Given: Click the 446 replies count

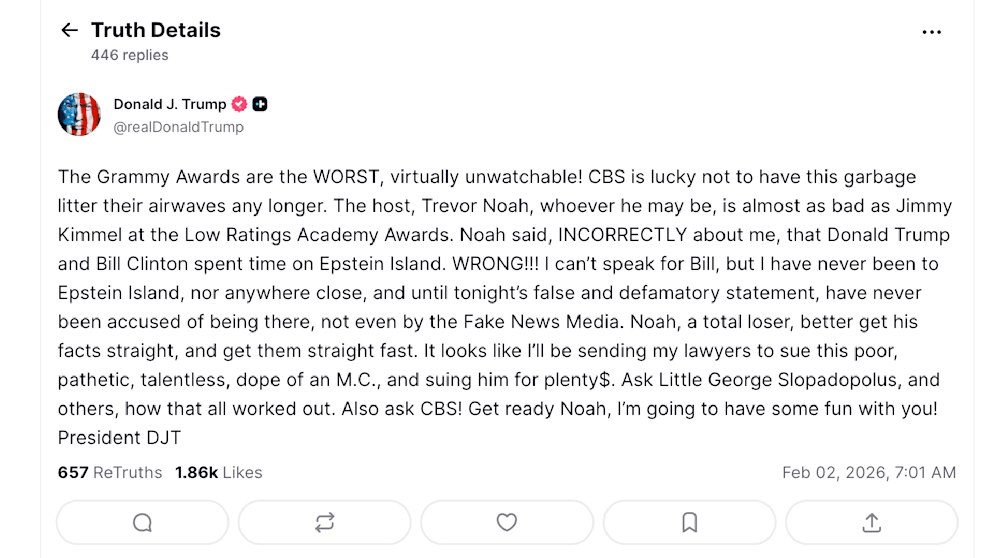Looking at the screenshot, I should click(130, 55).
